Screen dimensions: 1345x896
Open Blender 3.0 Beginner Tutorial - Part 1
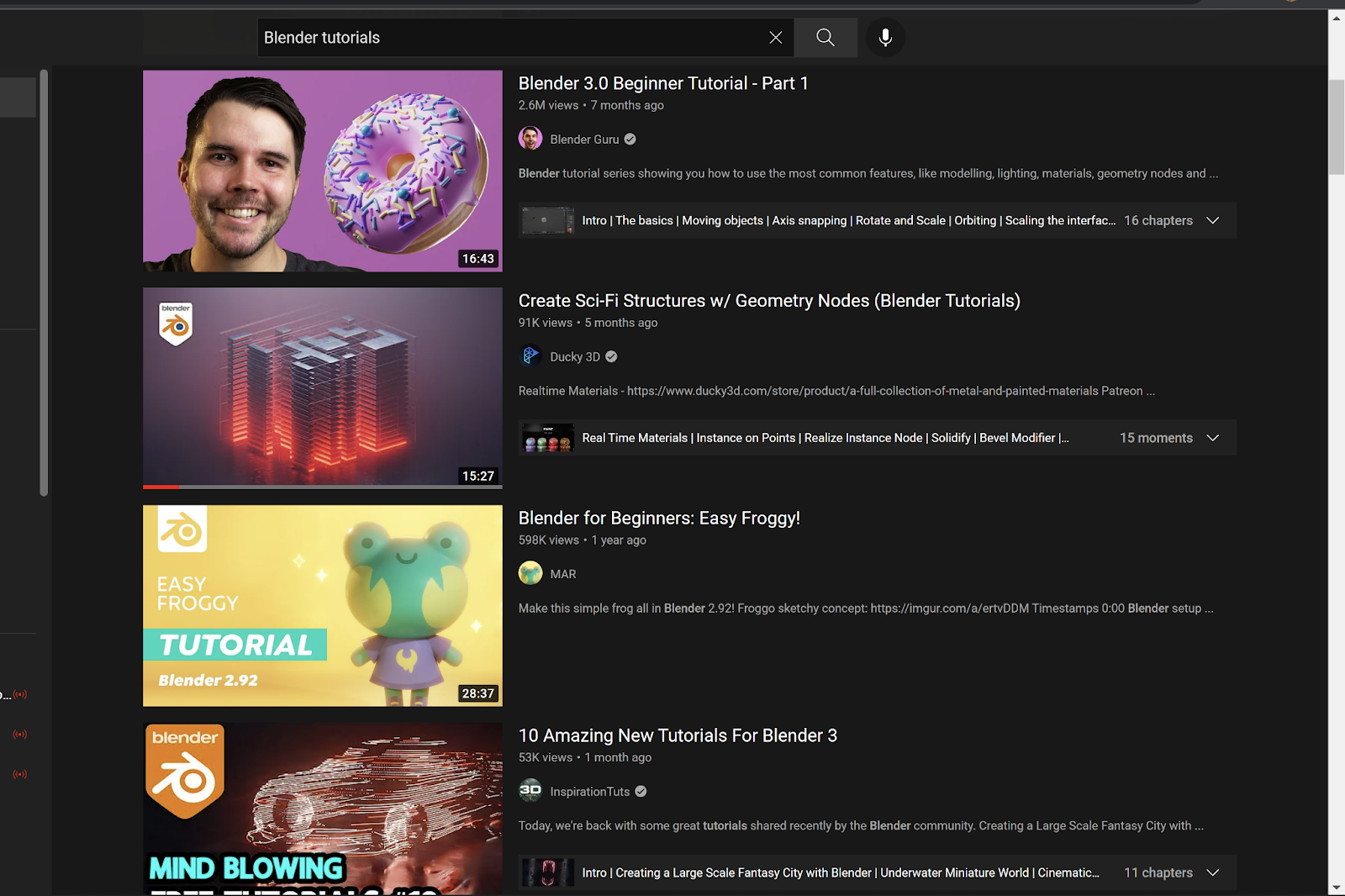pyautogui.click(x=662, y=83)
